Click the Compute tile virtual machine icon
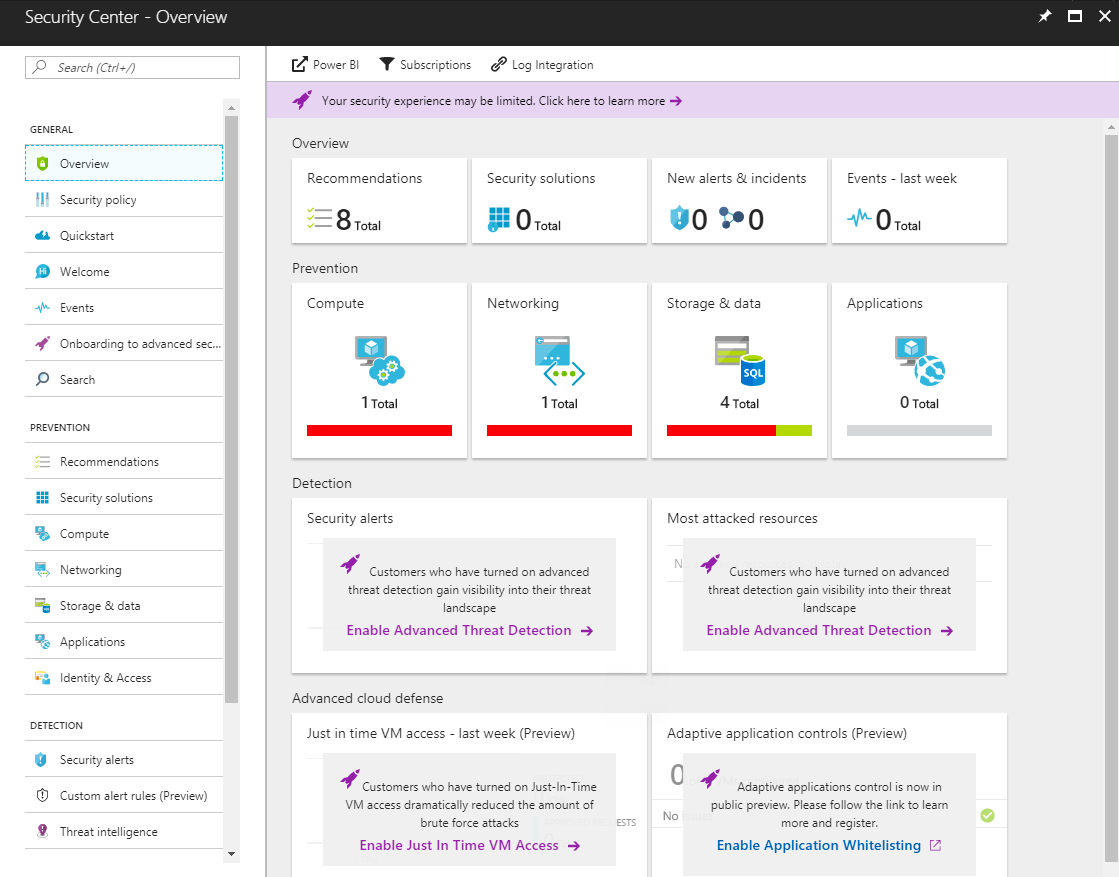Screen dimensions: 1119x877 pyautogui.click(x=378, y=360)
